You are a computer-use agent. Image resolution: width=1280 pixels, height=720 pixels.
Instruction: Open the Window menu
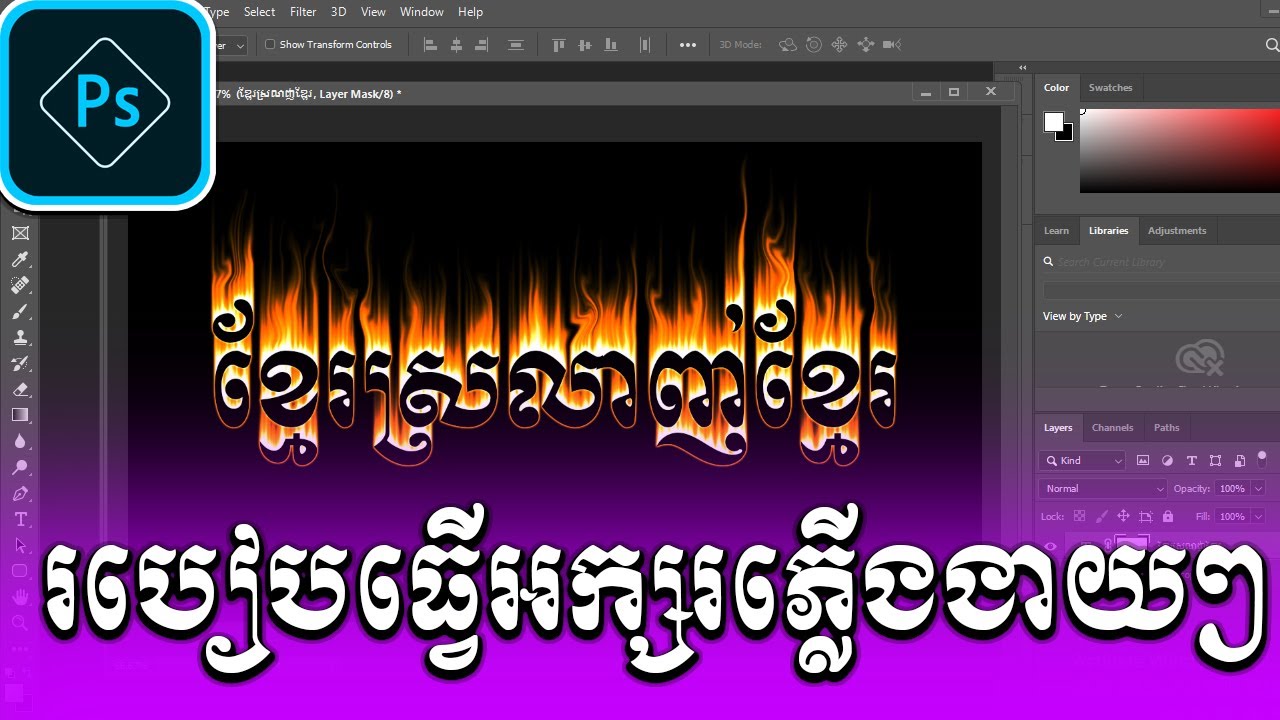[x=421, y=12]
